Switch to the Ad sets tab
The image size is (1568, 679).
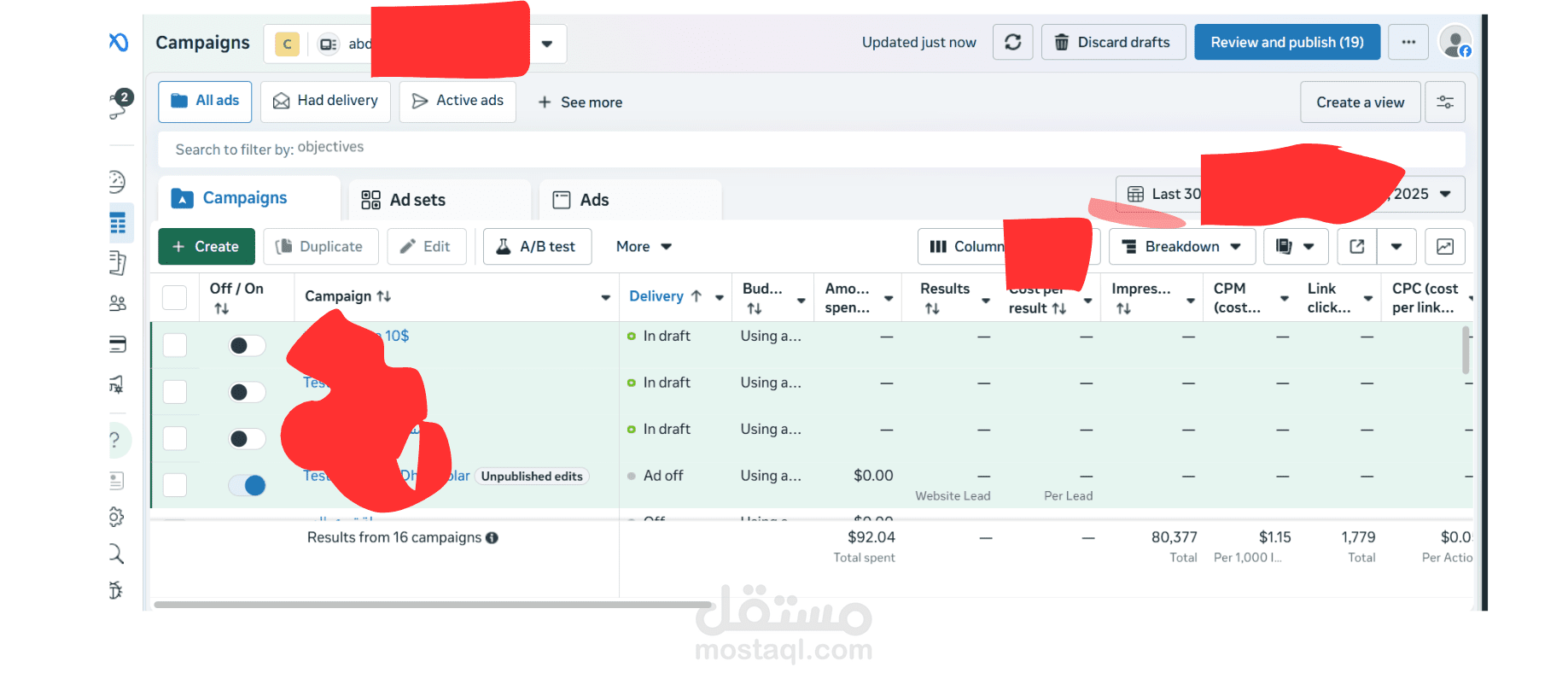pos(440,200)
